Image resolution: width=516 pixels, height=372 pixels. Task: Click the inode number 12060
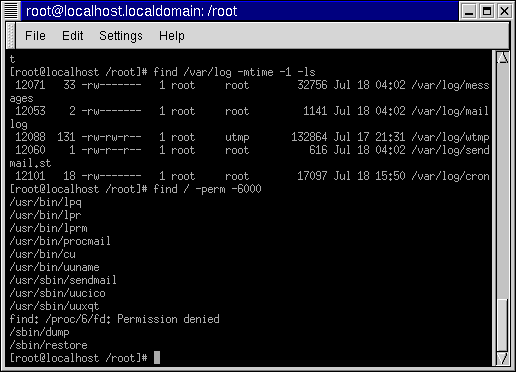coord(30,150)
